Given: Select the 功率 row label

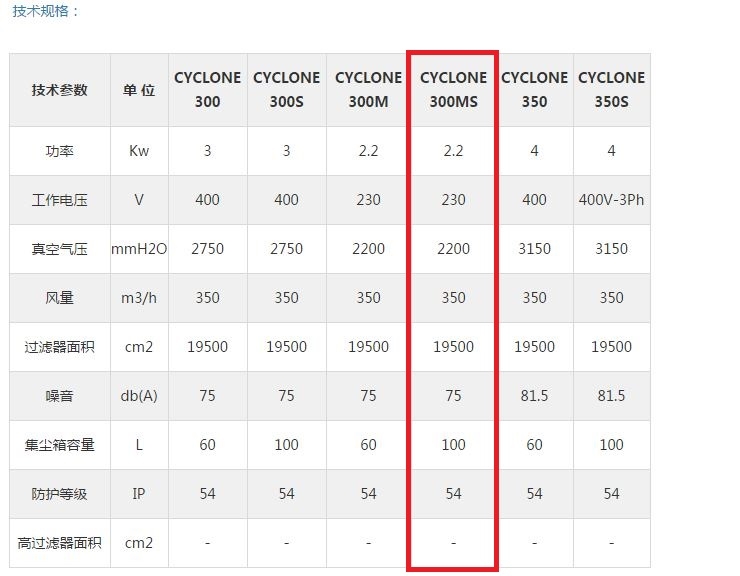Looking at the screenshot, I should pos(59,151).
